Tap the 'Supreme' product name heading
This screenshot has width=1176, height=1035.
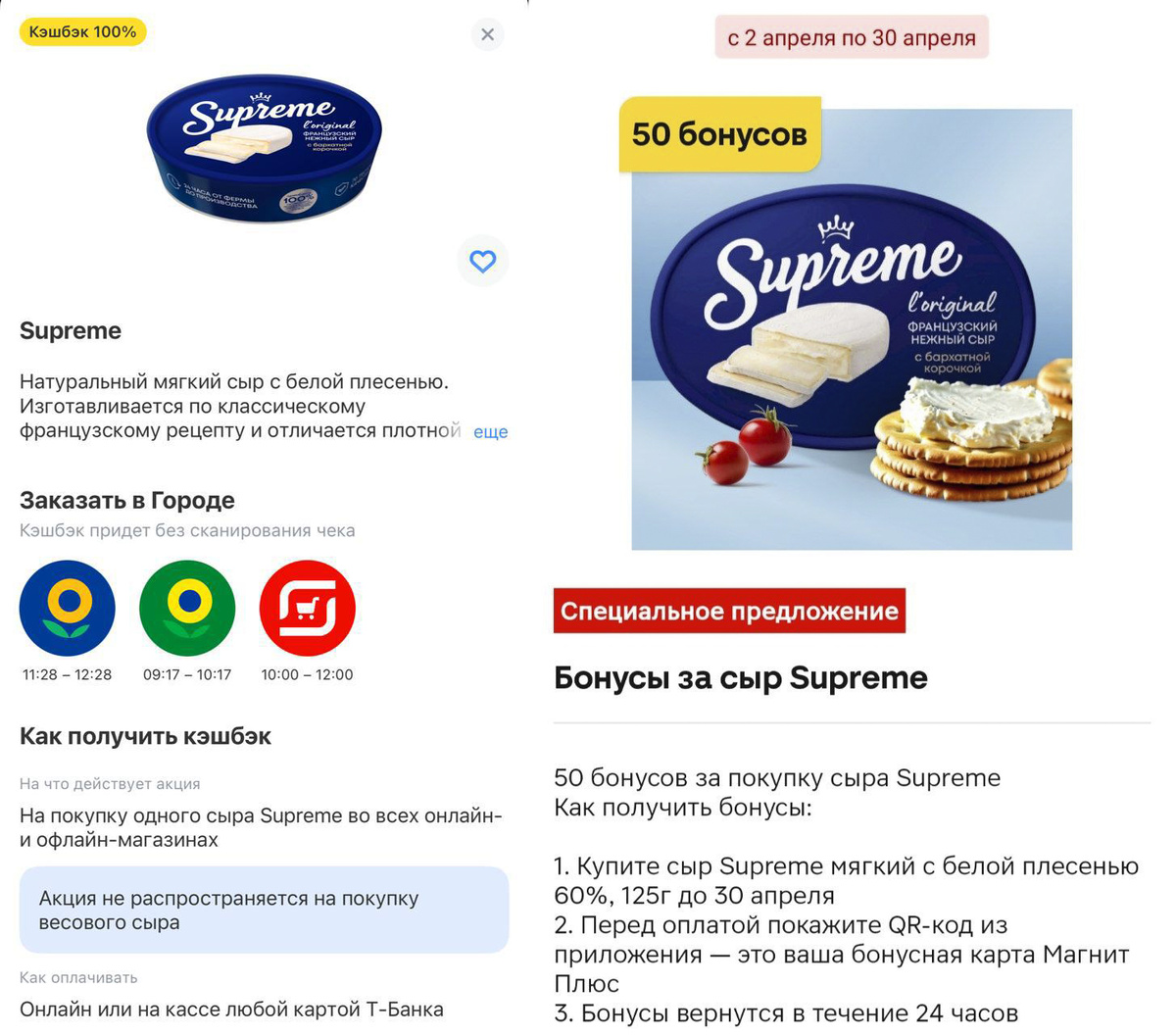pyautogui.click(x=71, y=330)
